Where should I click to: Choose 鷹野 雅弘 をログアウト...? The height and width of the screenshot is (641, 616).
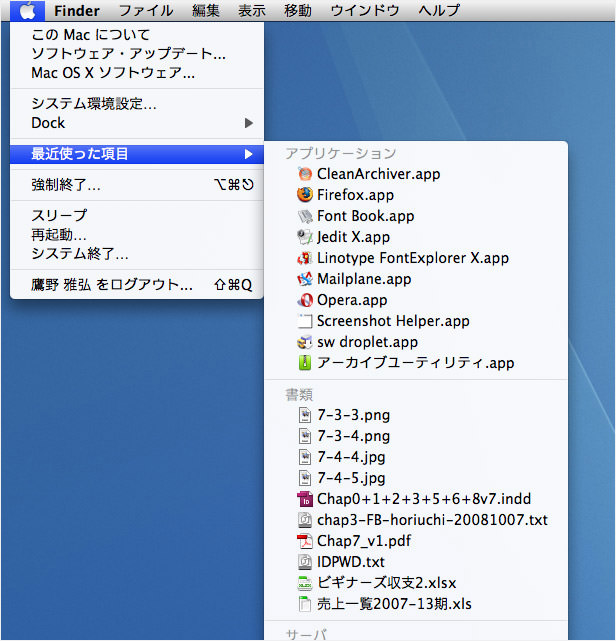tap(137, 285)
